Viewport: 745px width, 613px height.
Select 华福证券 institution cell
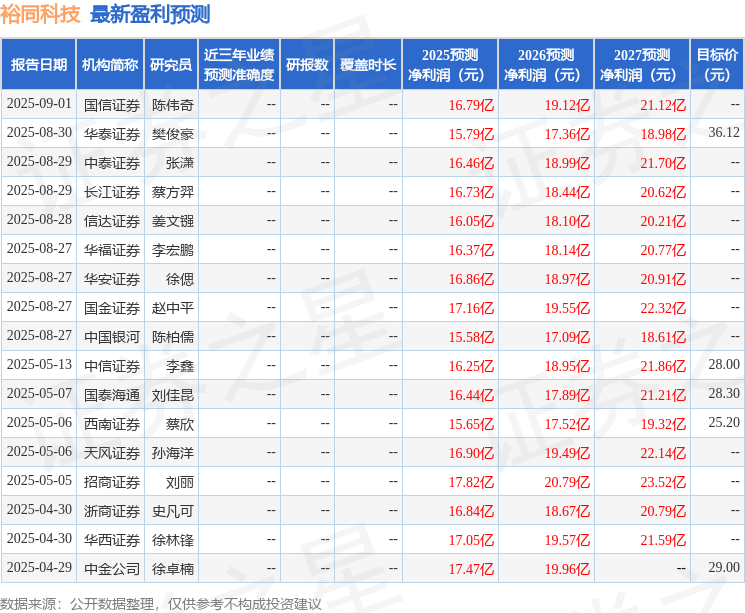(x=112, y=249)
